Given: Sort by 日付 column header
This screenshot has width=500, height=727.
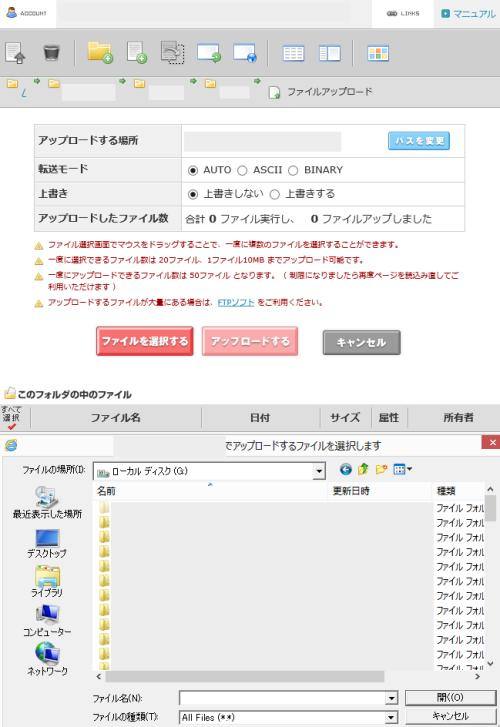Looking at the screenshot, I should point(260,418).
